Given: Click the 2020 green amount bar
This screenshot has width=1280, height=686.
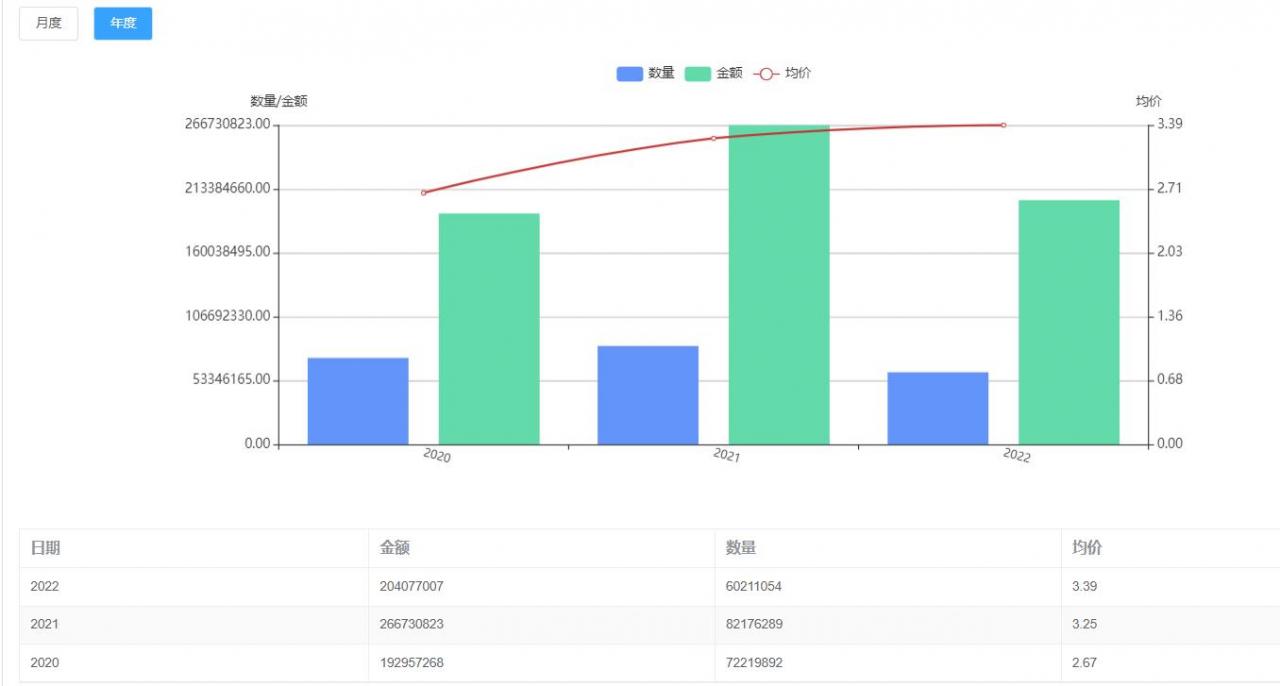Looking at the screenshot, I should (489, 329).
